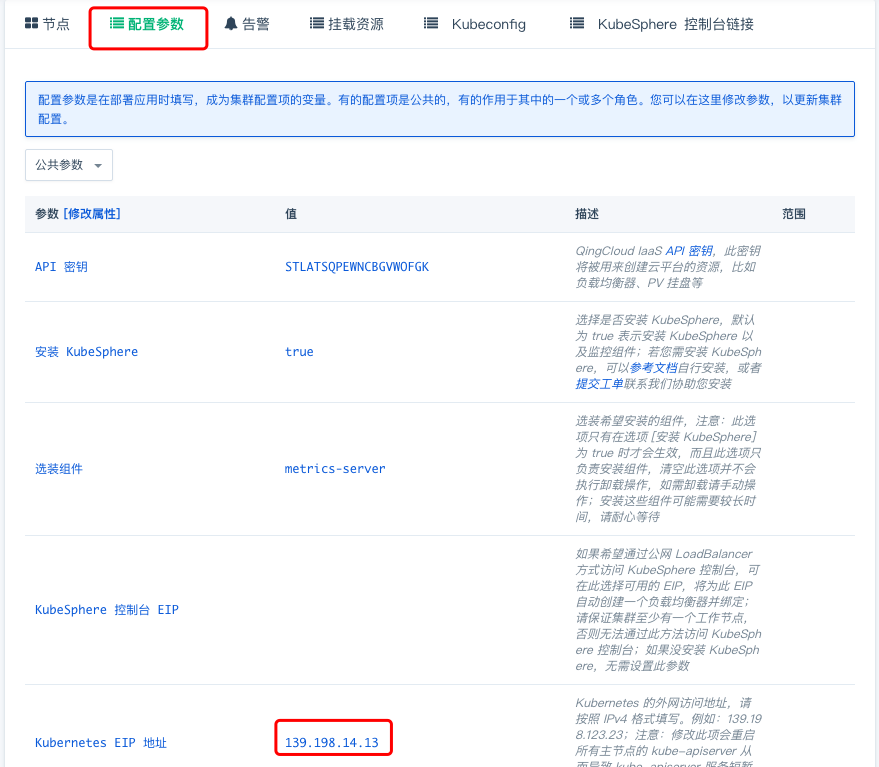Screen dimensions: 879x767
Task: Click the IP value 139.198.14.13
Action: pyautogui.click(x=331, y=743)
